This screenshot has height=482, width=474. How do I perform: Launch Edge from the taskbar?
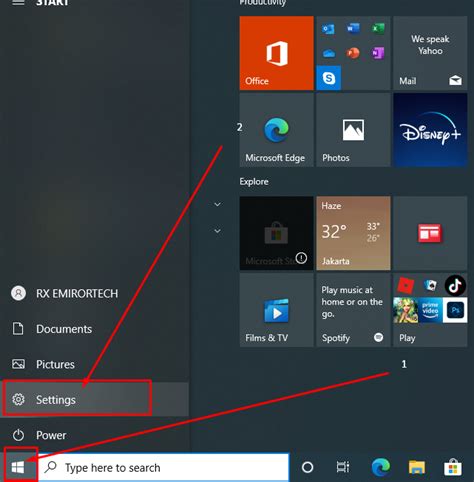point(381,467)
